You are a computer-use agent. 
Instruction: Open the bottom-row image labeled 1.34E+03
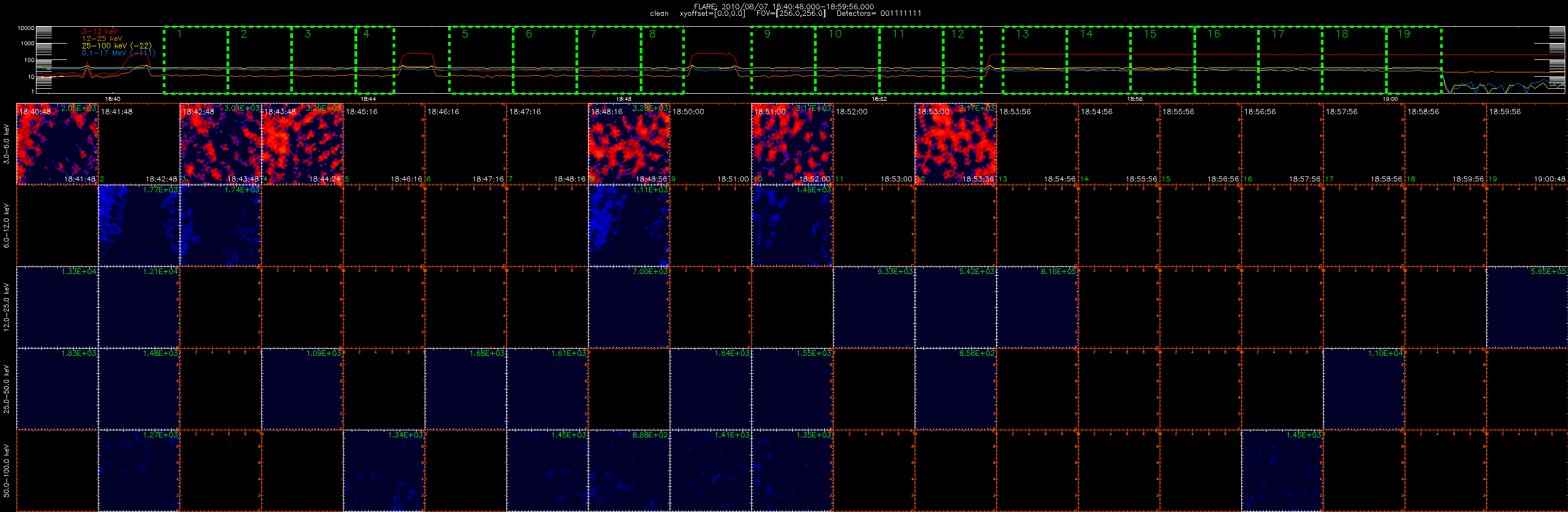click(x=384, y=471)
